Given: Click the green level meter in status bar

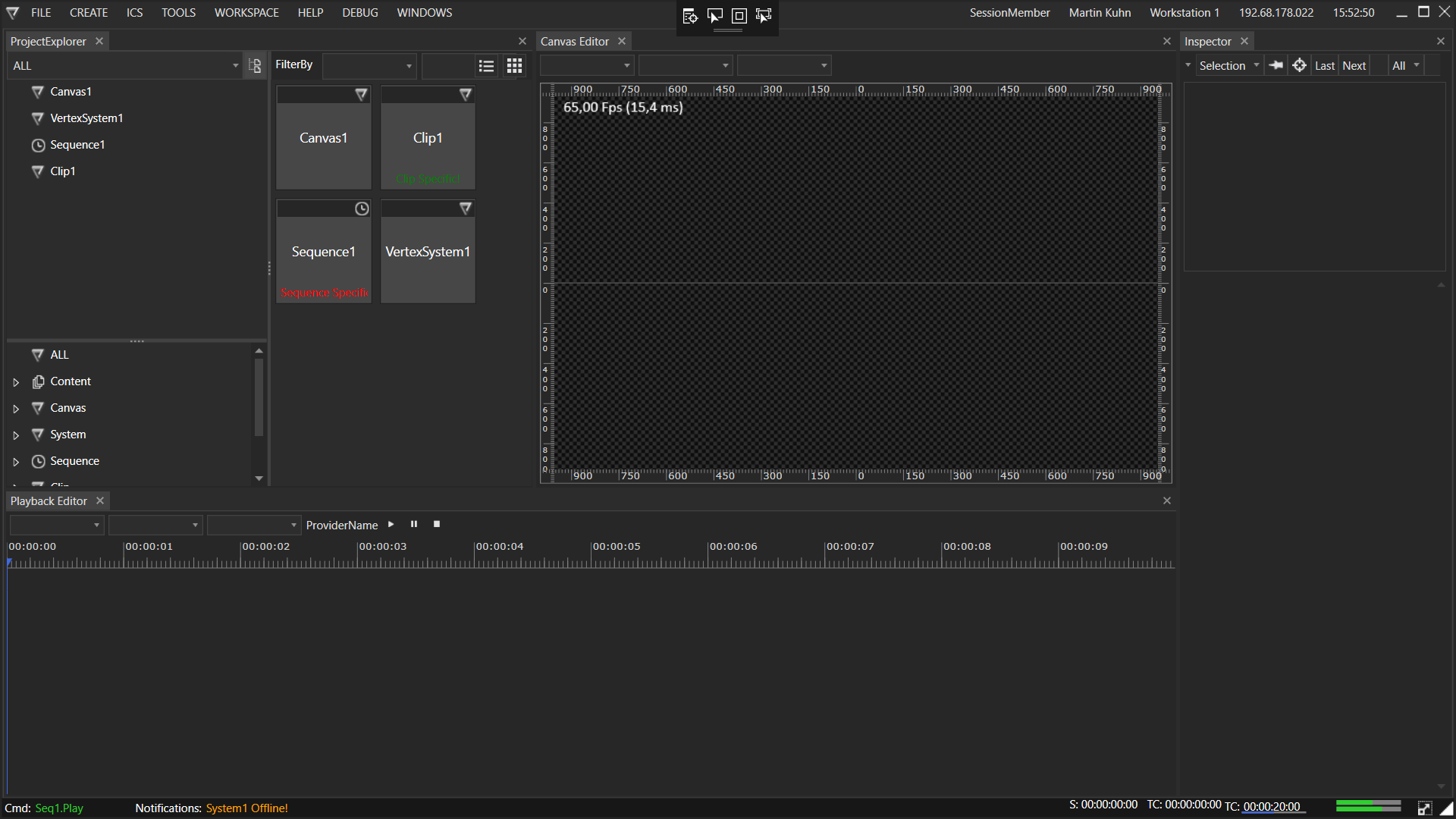Looking at the screenshot, I should pyautogui.click(x=1367, y=805).
